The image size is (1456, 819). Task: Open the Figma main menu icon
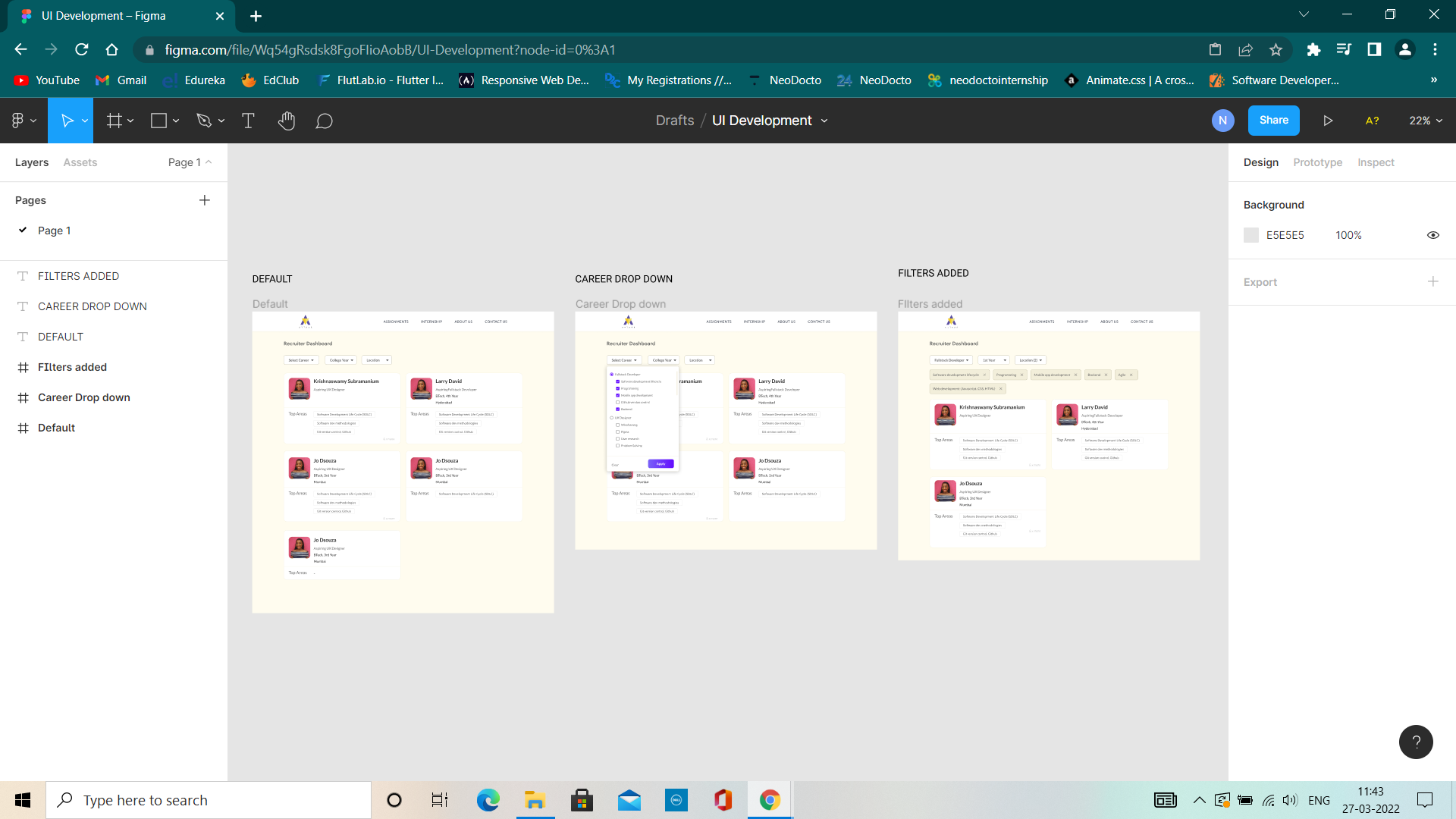click(x=18, y=121)
